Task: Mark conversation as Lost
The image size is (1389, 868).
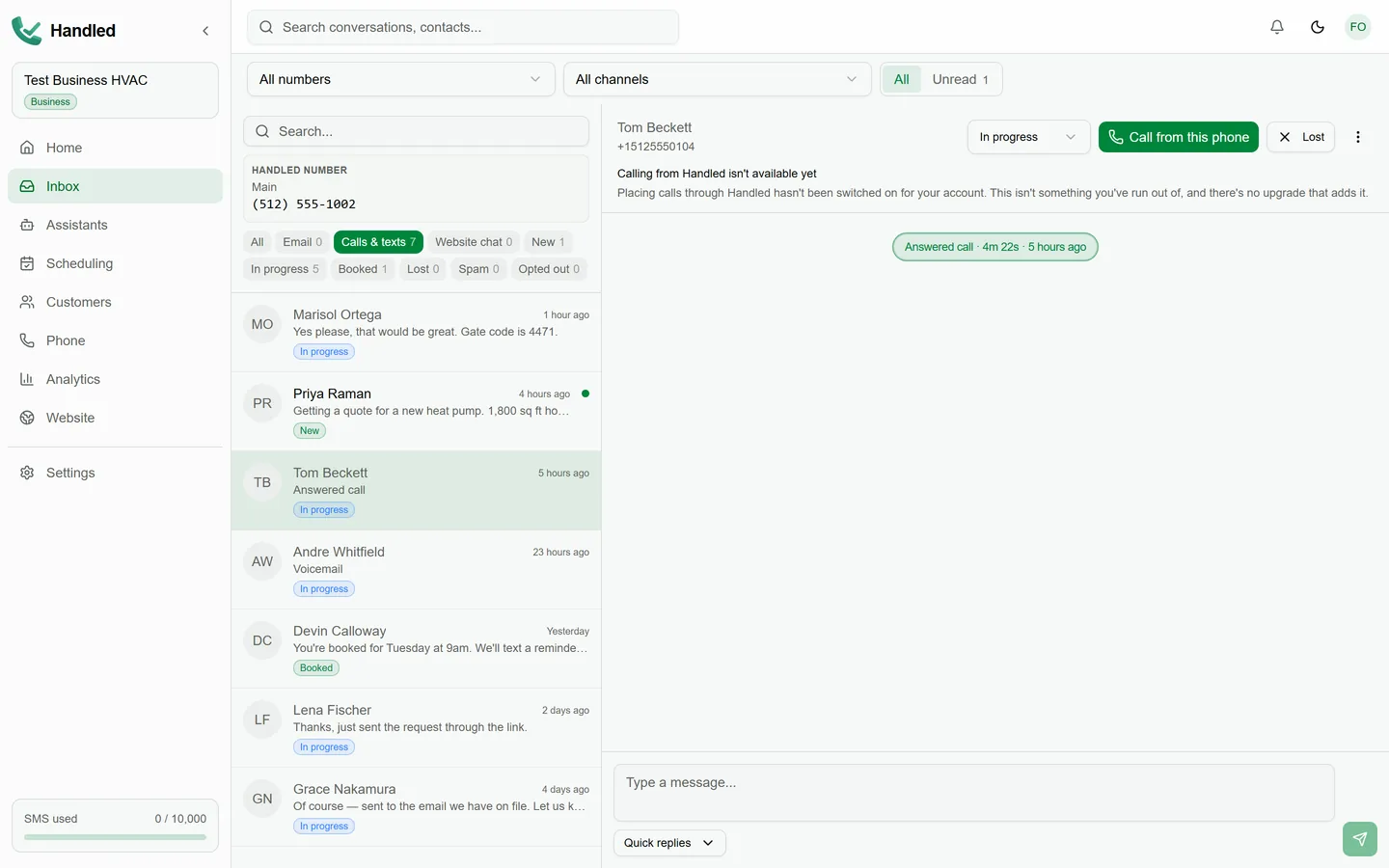Action: click(x=1301, y=137)
